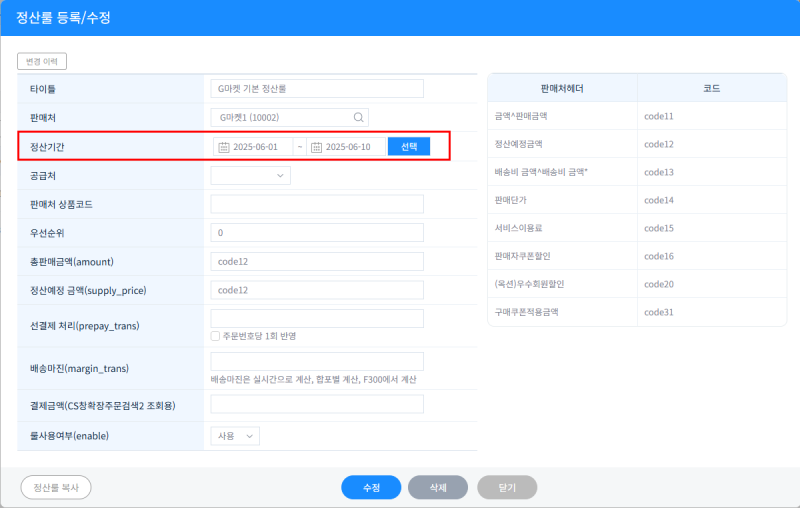The width and height of the screenshot is (800, 508).
Task: Click the search icon in 판매처 field
Action: [x=359, y=117]
